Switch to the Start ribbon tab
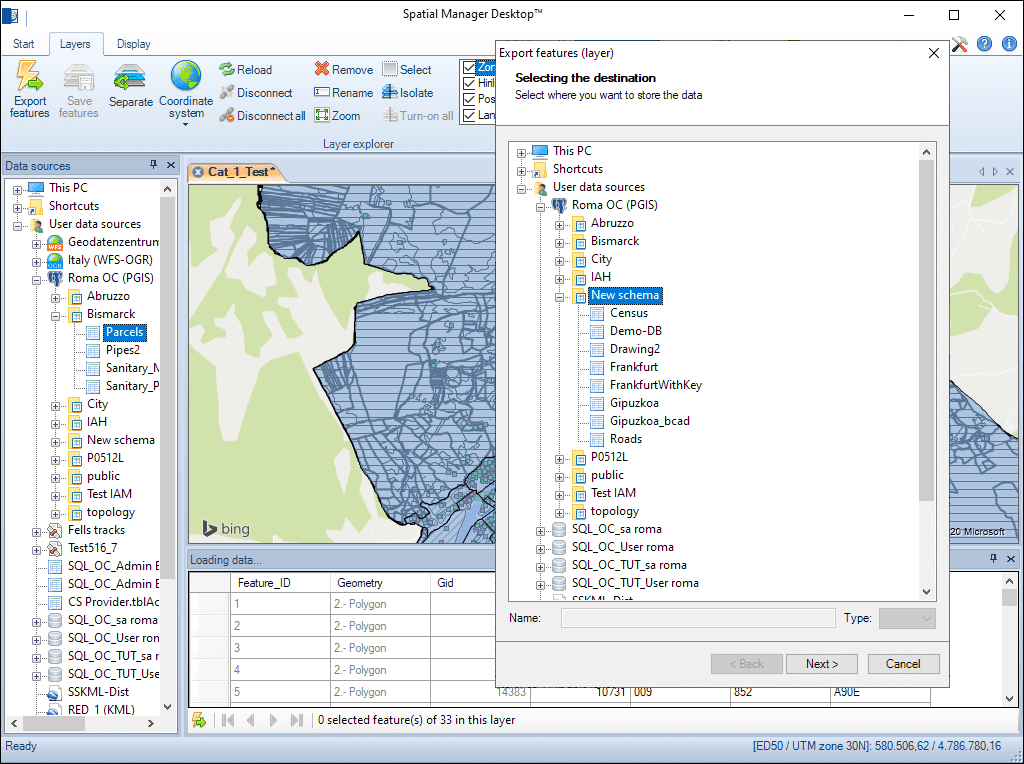Viewport: 1024px width, 764px height. 24,44
